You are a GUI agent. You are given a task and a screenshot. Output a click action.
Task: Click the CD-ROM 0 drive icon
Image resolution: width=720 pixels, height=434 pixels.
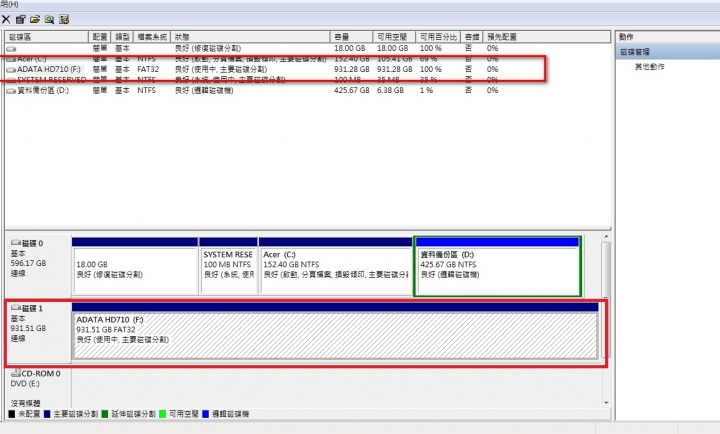[x=16, y=373]
